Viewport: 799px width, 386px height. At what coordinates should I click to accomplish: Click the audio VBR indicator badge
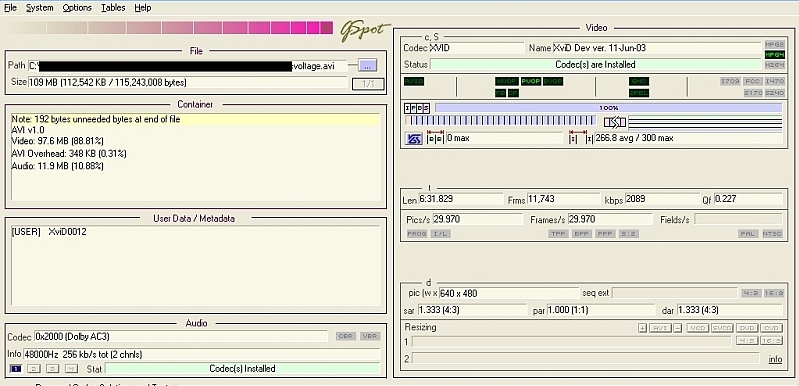[x=370, y=336]
